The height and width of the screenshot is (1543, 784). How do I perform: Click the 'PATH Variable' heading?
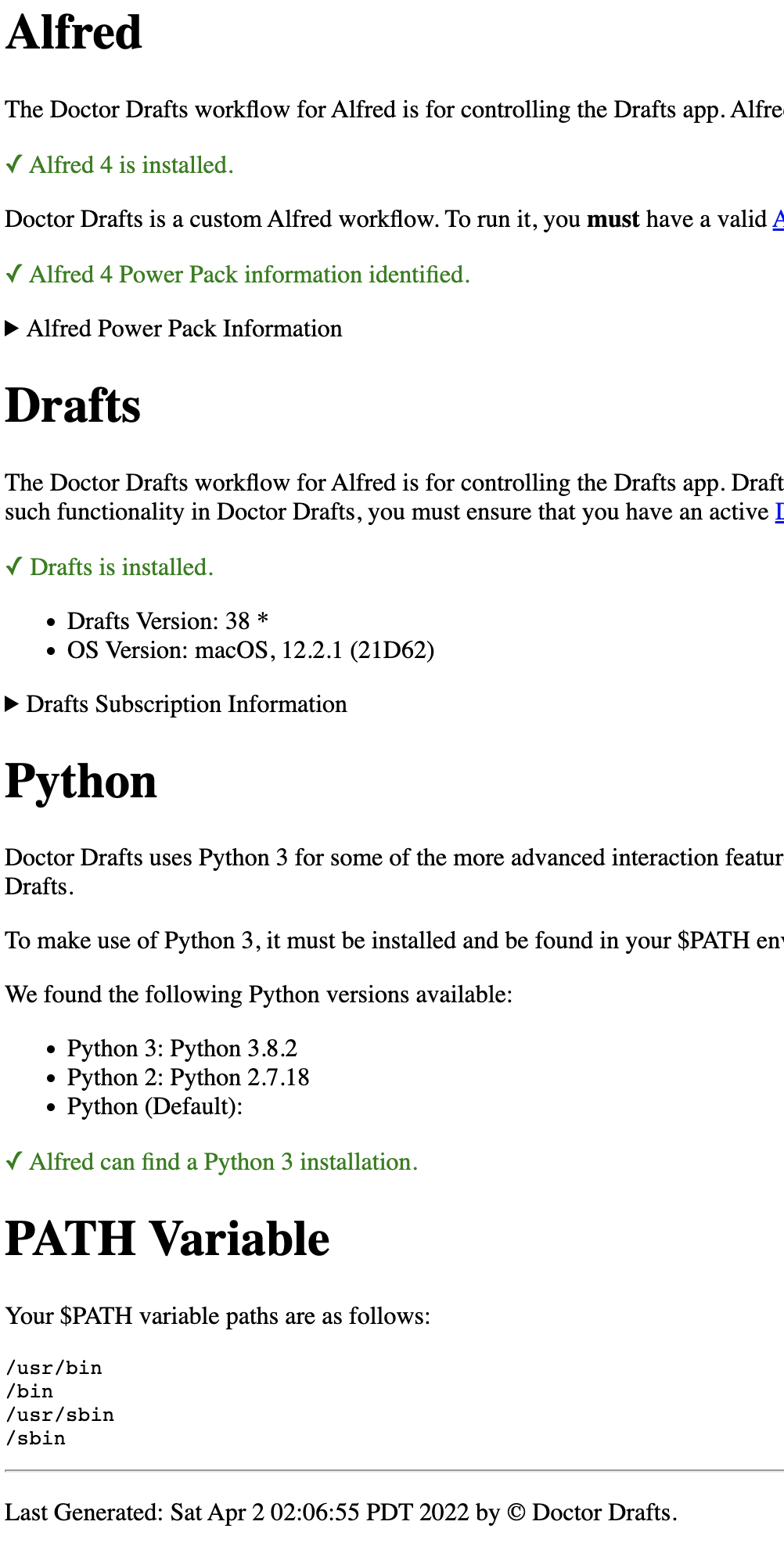tap(167, 1239)
